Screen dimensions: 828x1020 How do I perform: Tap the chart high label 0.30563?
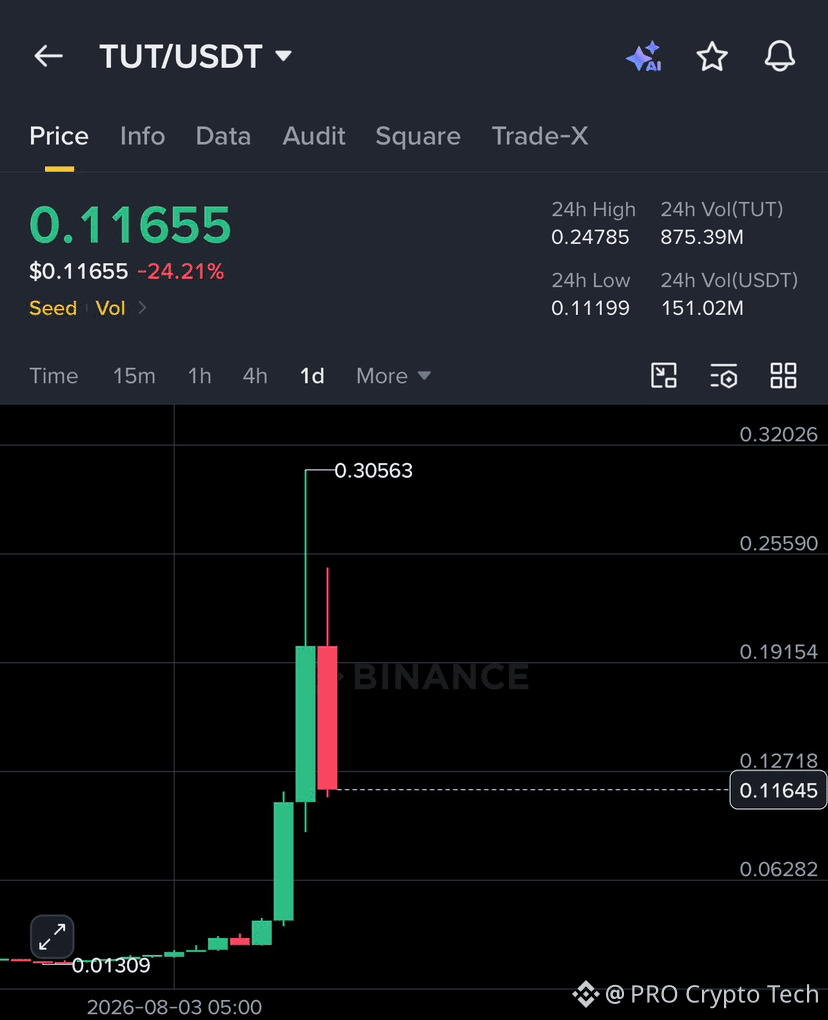click(373, 470)
